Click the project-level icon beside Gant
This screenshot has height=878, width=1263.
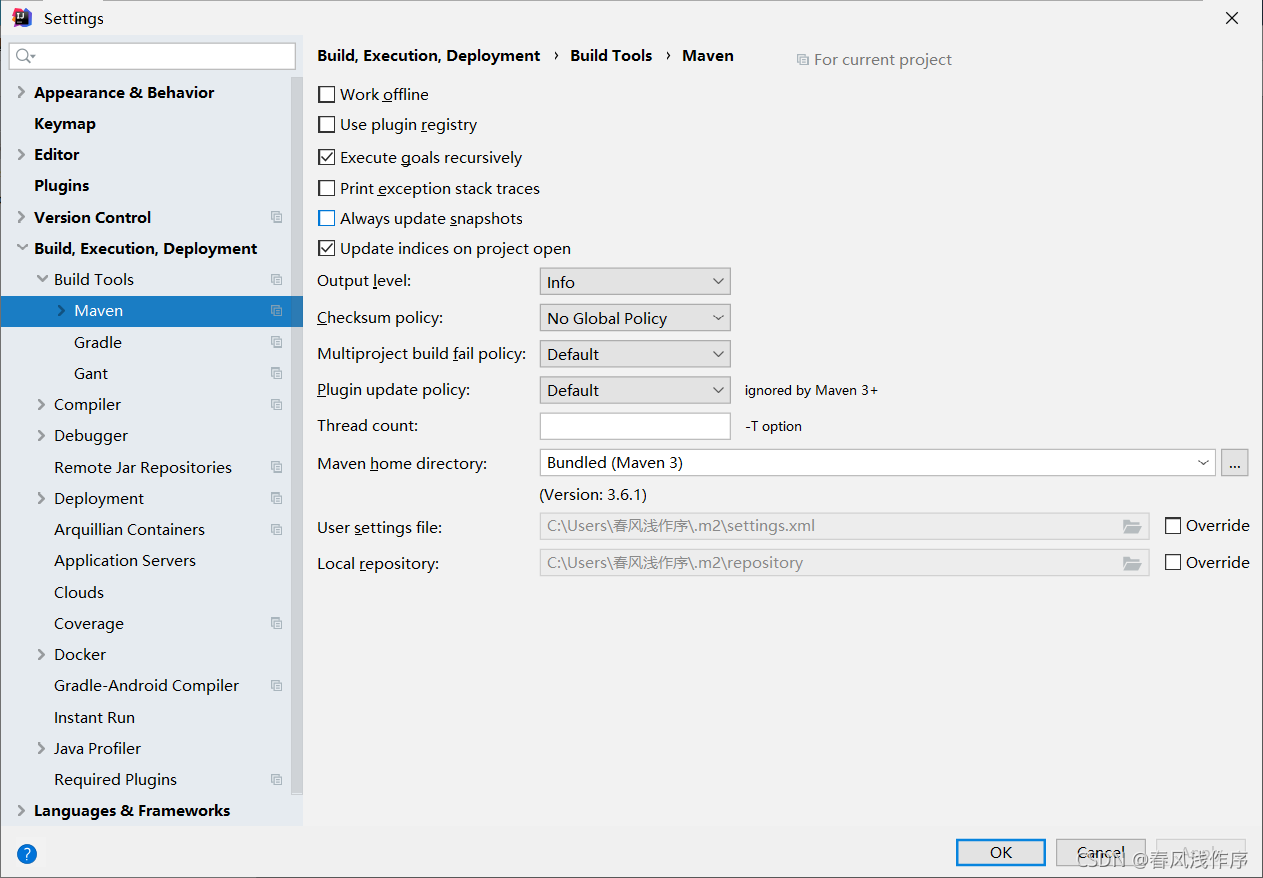pos(277,373)
